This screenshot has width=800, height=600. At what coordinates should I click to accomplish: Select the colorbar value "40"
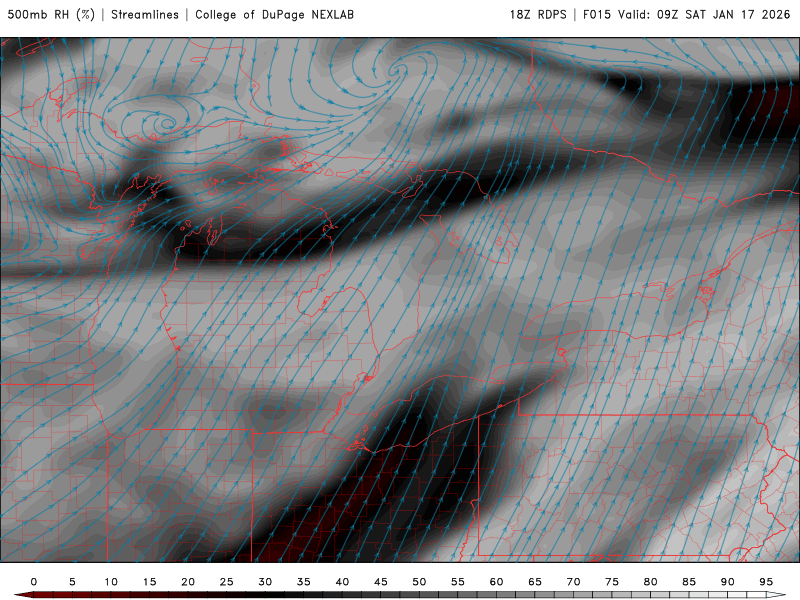coord(342,582)
